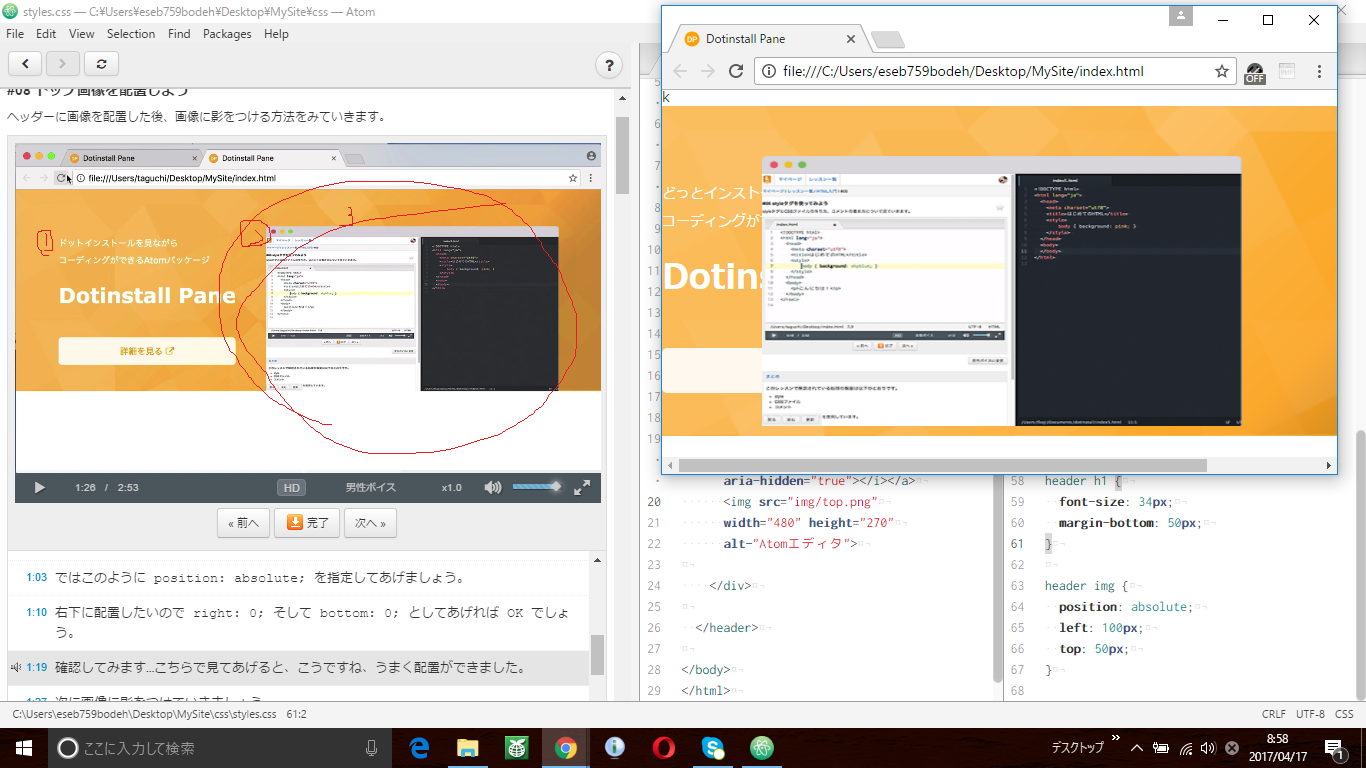Image resolution: width=1366 pixels, height=768 pixels.
Task: Mark the lesson complete with 完了 button
Action: point(307,523)
